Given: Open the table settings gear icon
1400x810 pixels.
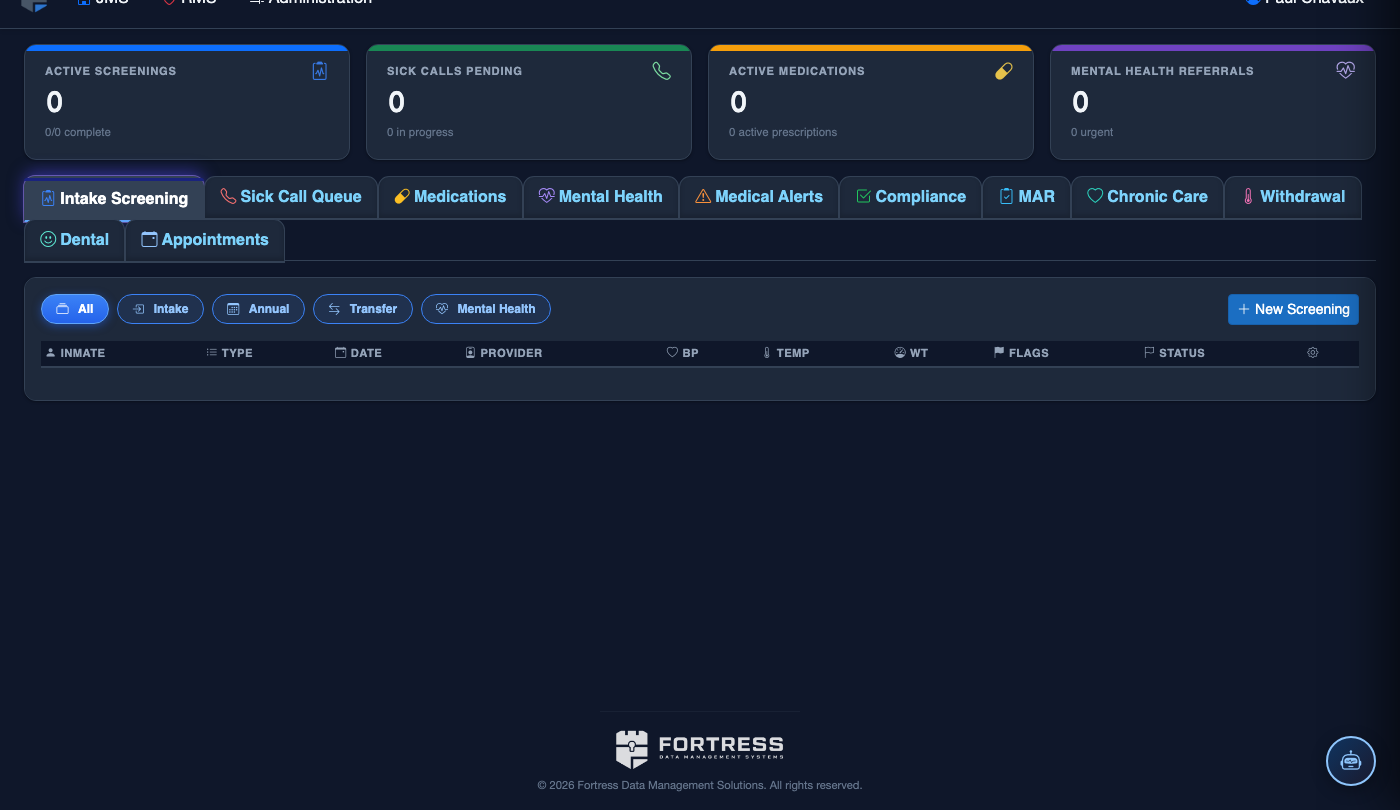Looking at the screenshot, I should 1313,353.
